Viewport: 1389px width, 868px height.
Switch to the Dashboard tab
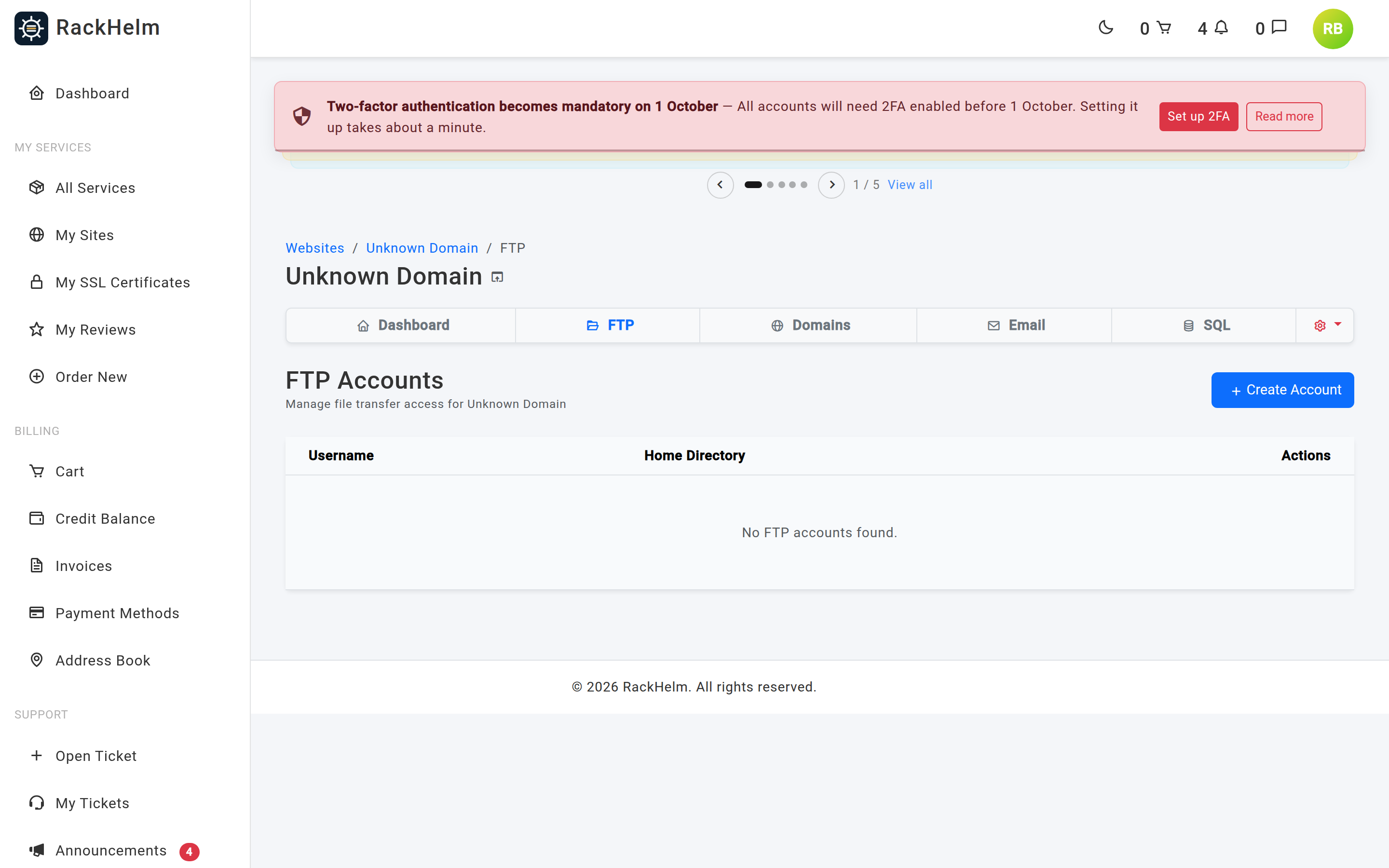coord(401,325)
